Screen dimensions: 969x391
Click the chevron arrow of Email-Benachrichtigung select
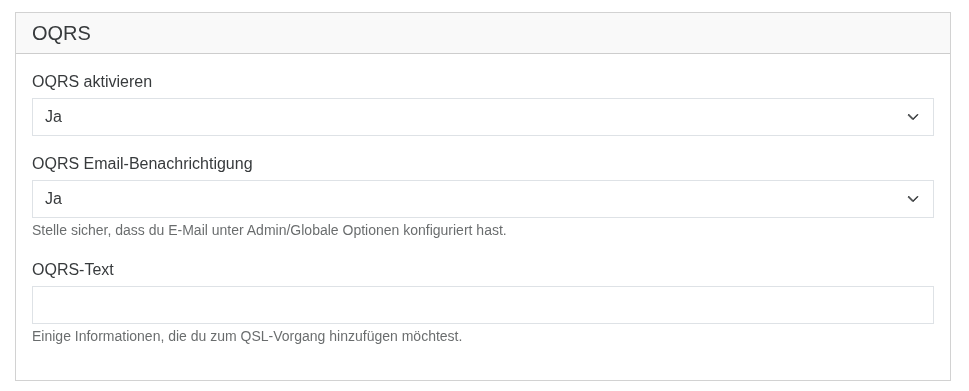[913, 199]
